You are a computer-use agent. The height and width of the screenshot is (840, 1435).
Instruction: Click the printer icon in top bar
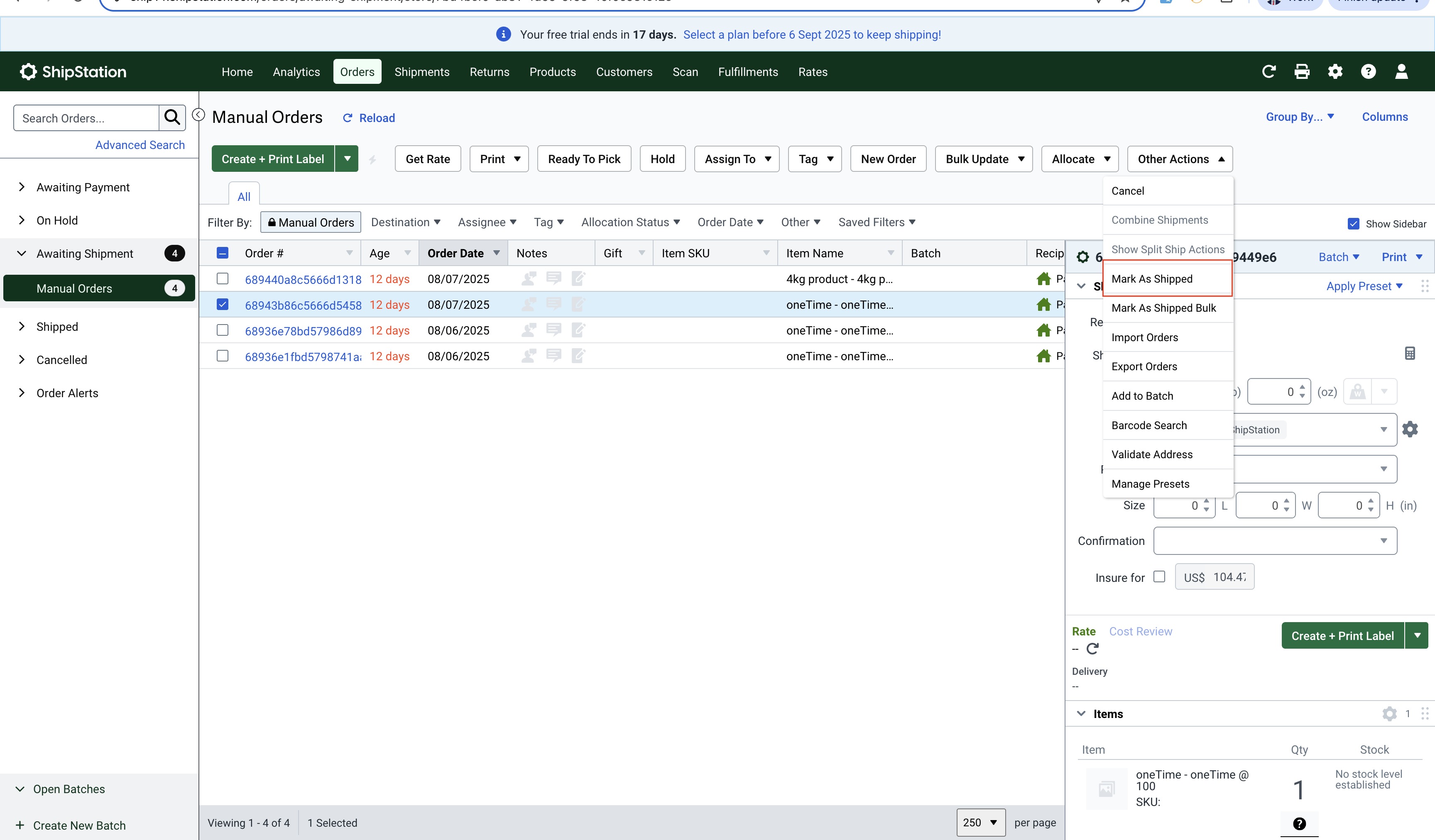1302,72
